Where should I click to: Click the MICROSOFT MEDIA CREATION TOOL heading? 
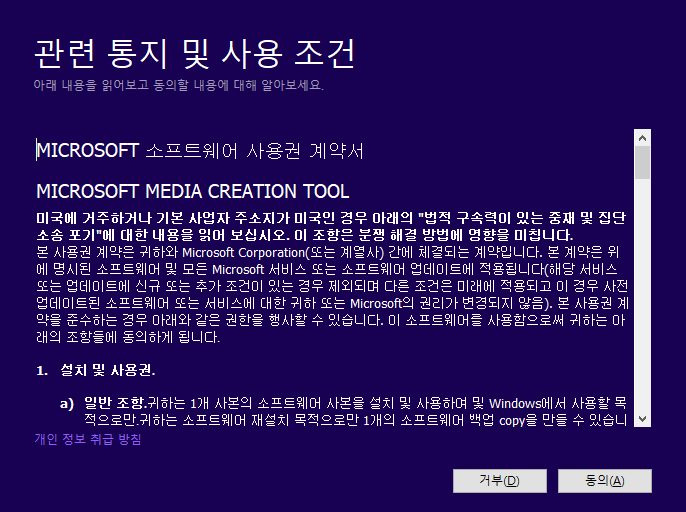coord(192,191)
